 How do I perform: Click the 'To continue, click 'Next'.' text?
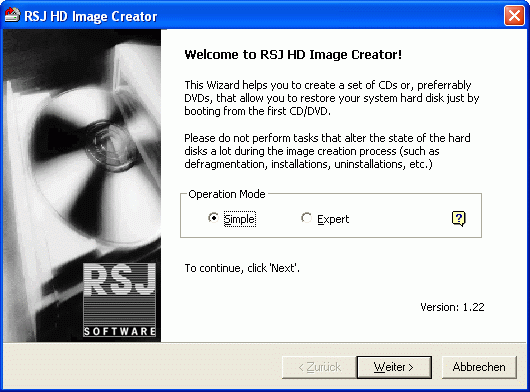tap(242, 268)
